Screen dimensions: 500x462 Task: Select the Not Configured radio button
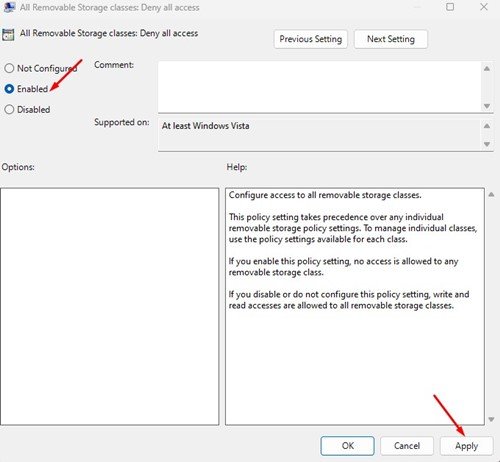pyautogui.click(x=9, y=68)
